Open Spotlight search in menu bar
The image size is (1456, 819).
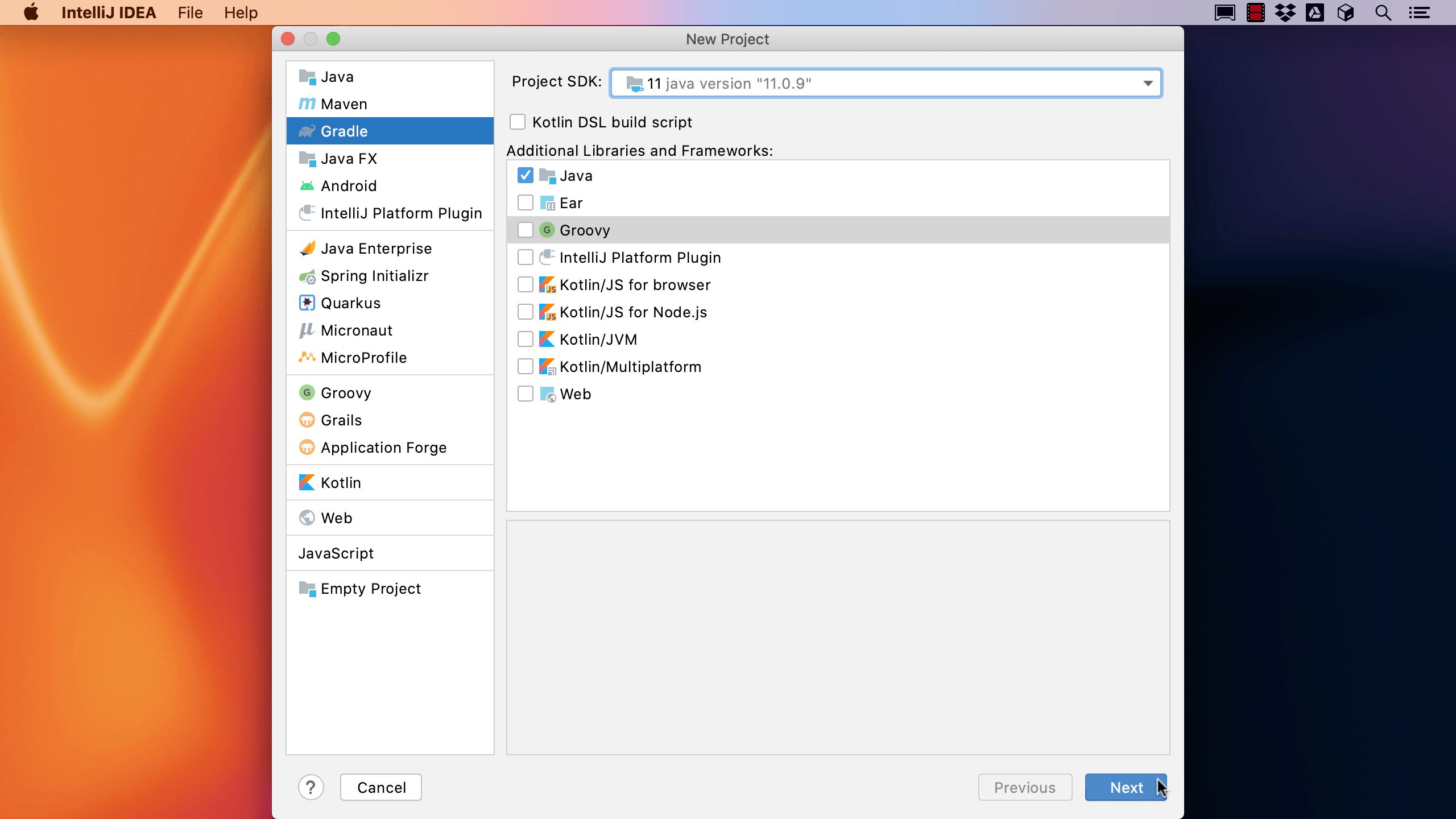(1383, 13)
